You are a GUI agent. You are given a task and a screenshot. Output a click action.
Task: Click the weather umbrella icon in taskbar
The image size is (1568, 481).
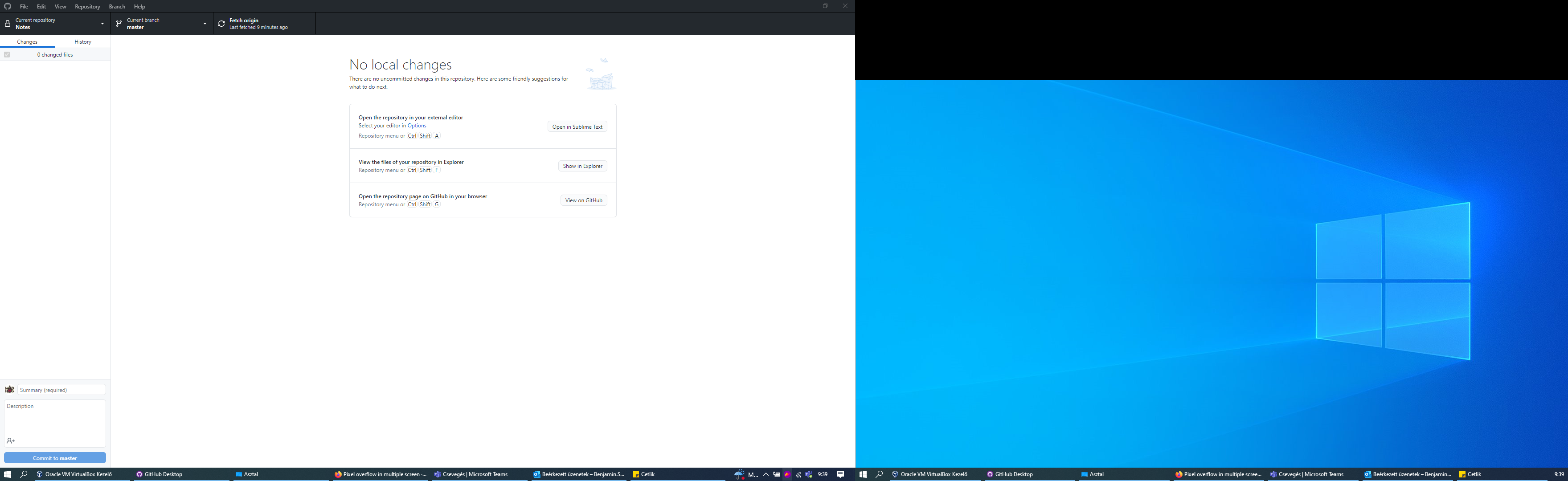pos(738,475)
